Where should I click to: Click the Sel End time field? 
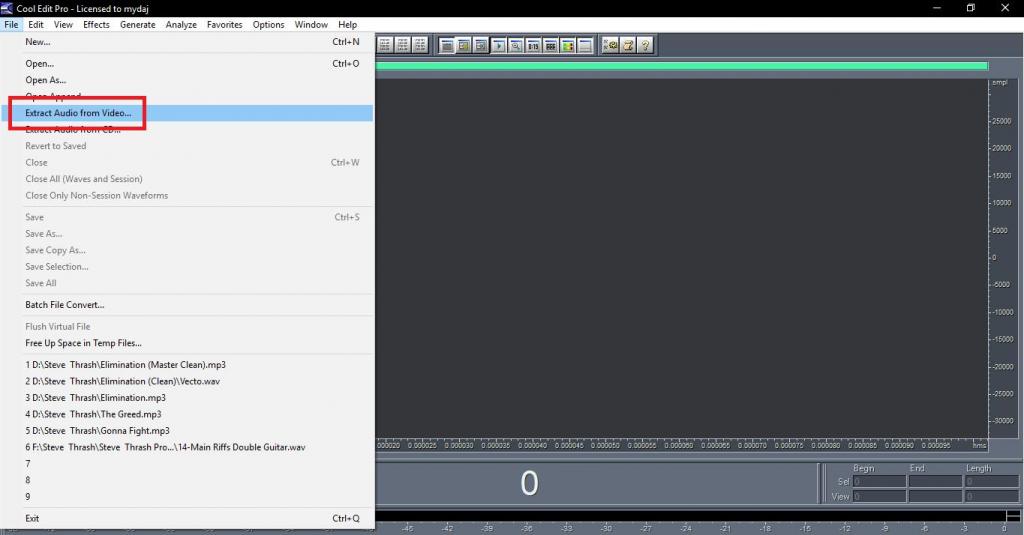[x=935, y=481]
